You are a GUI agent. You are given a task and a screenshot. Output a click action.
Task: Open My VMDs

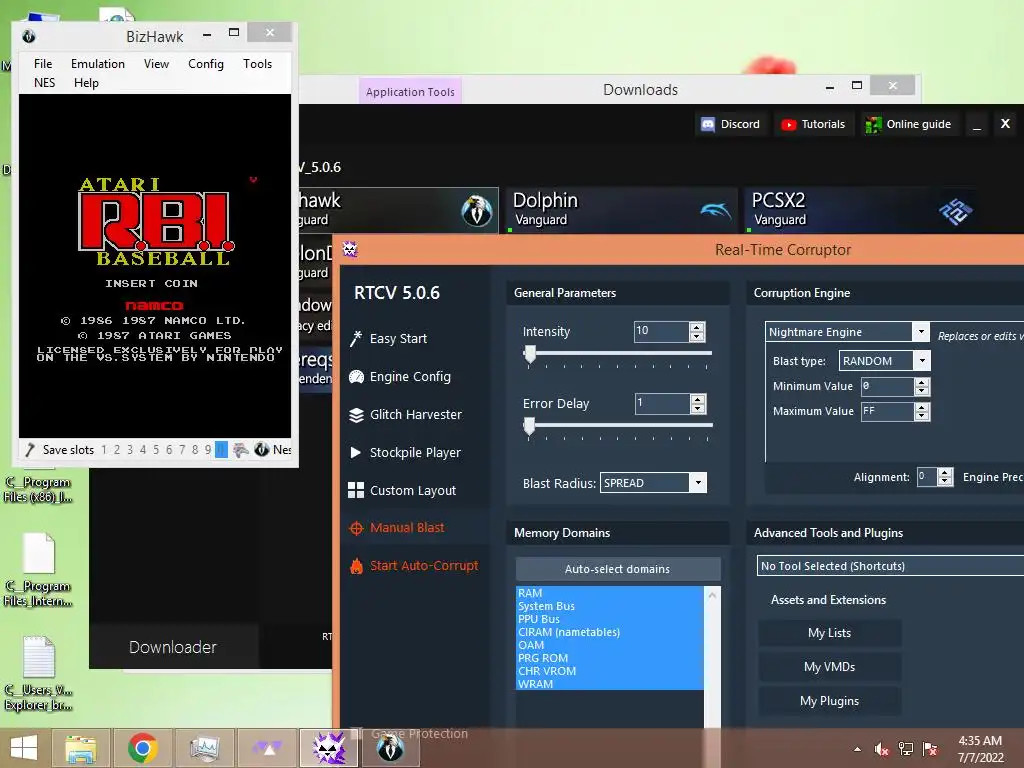click(829, 666)
